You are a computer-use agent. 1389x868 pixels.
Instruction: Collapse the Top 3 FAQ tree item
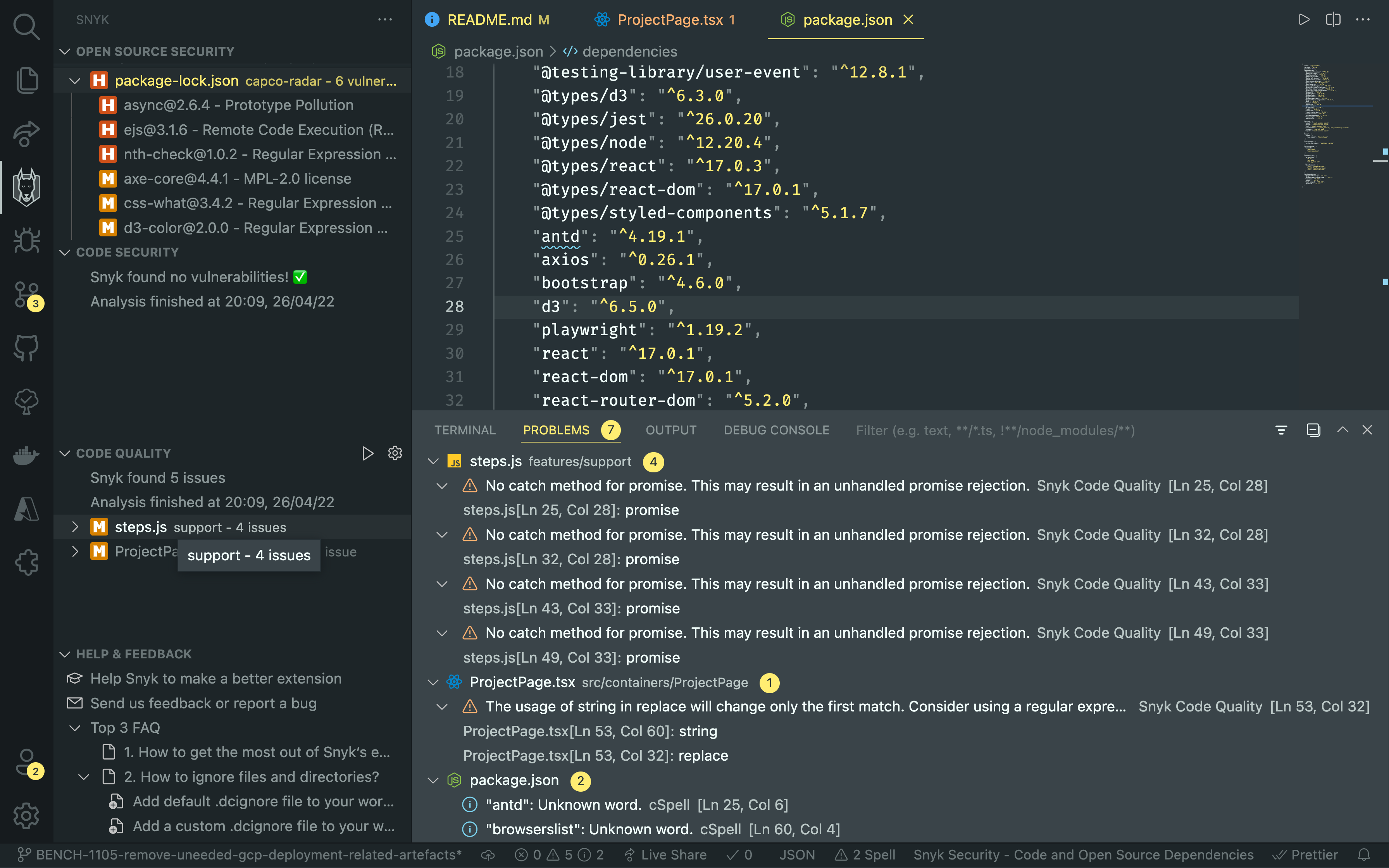tap(75, 728)
